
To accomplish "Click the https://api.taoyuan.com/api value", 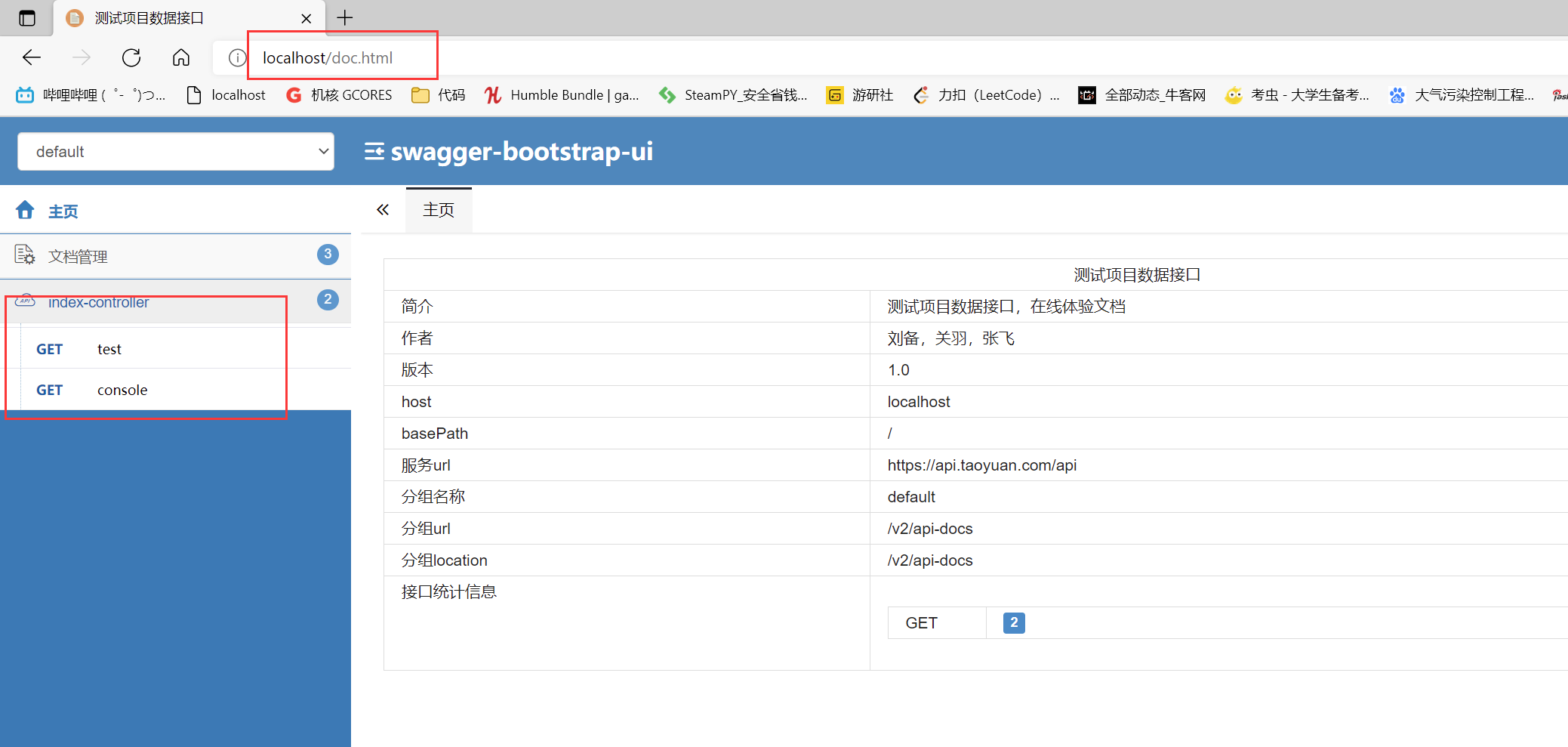I will [982, 465].
